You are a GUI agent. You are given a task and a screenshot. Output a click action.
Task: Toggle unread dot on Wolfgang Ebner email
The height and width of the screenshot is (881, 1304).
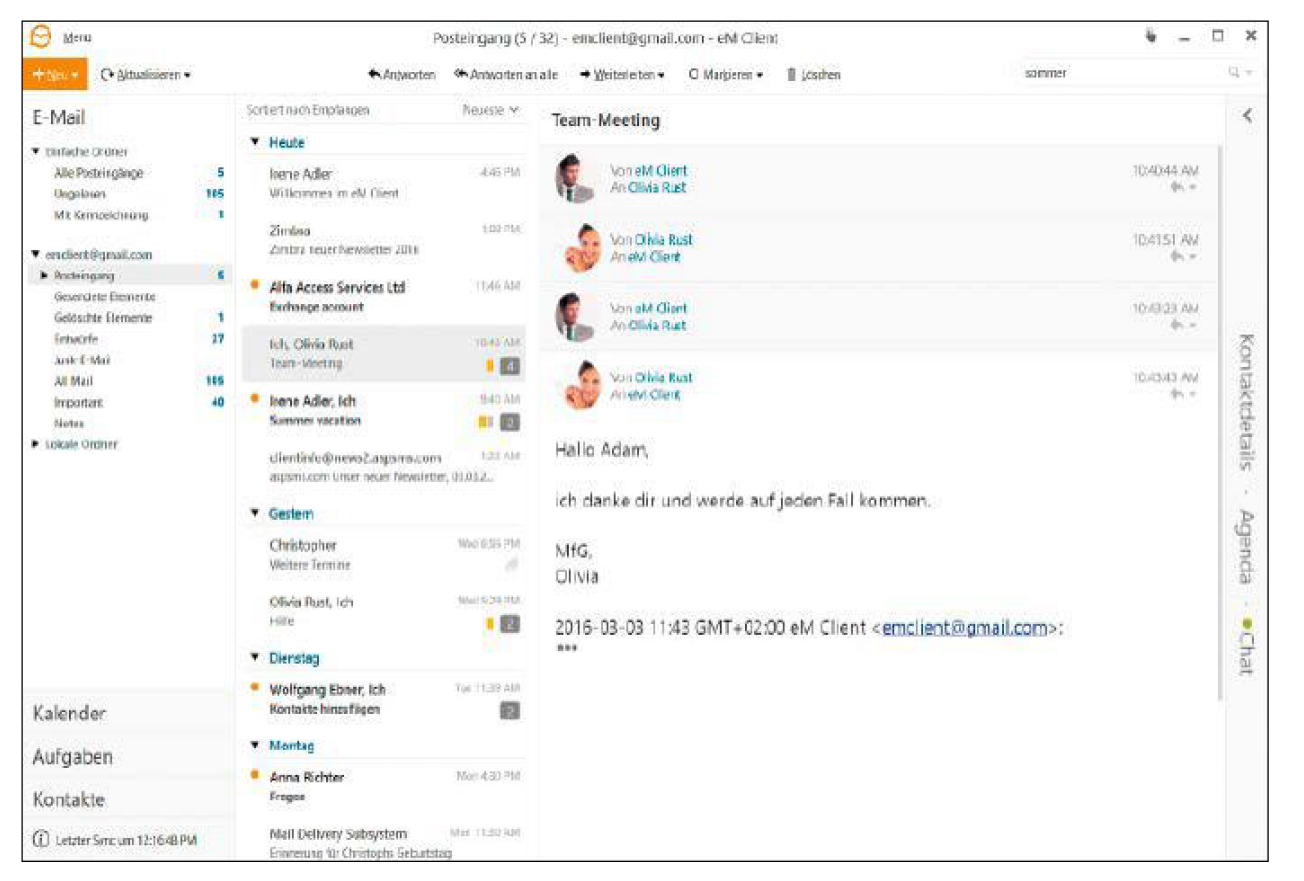(x=255, y=688)
